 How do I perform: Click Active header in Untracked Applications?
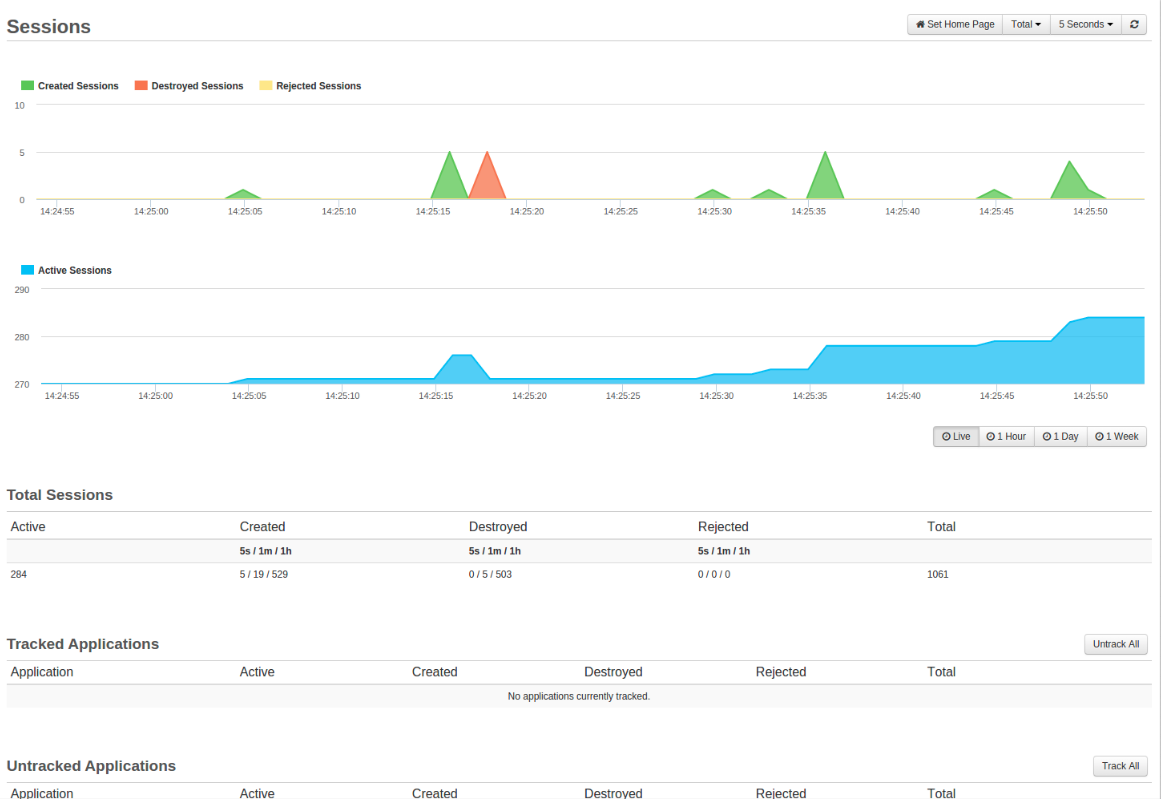[257, 793]
